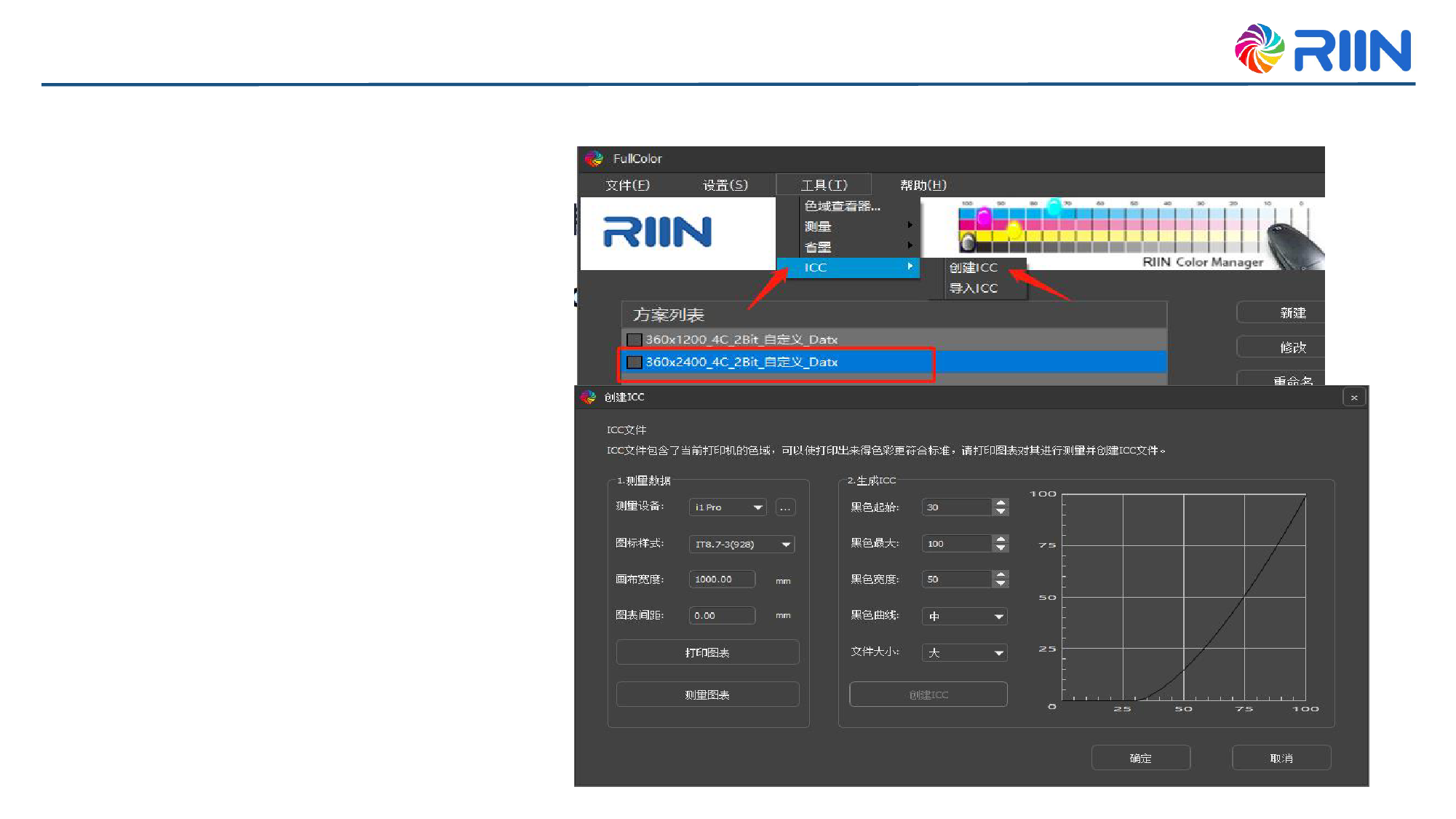Open the 文件(F) menu
Viewport: 1456px width, 819px height.
pyautogui.click(x=627, y=185)
